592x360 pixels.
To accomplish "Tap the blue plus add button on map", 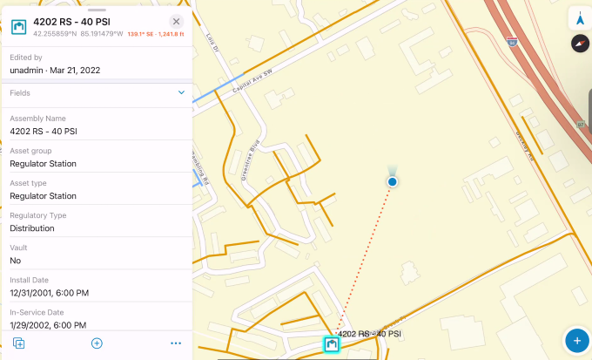I will point(577,341).
